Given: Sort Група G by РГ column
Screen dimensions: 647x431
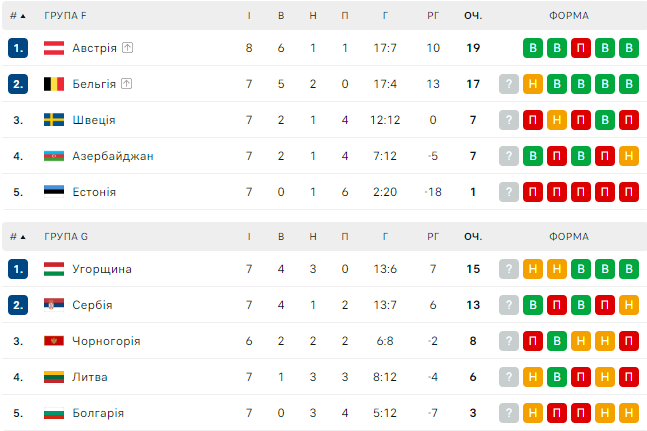Looking at the screenshot, I should point(433,236).
